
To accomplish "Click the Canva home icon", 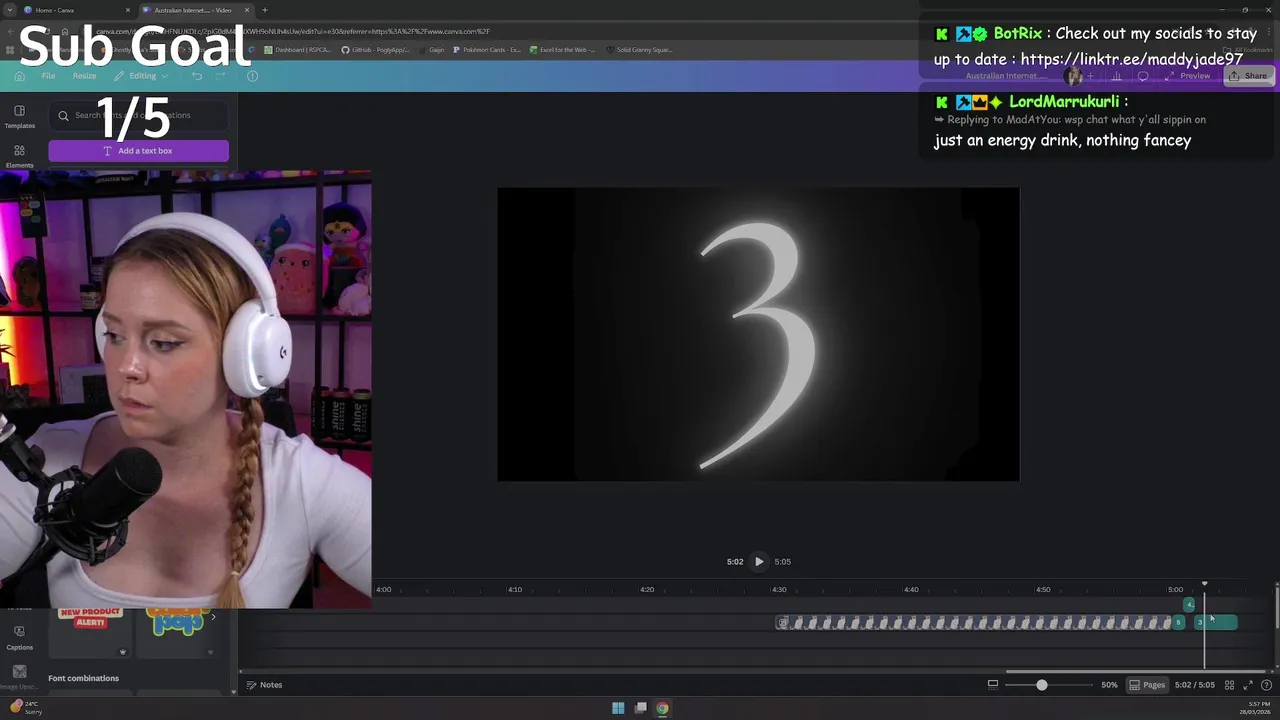I will [x=19, y=76].
